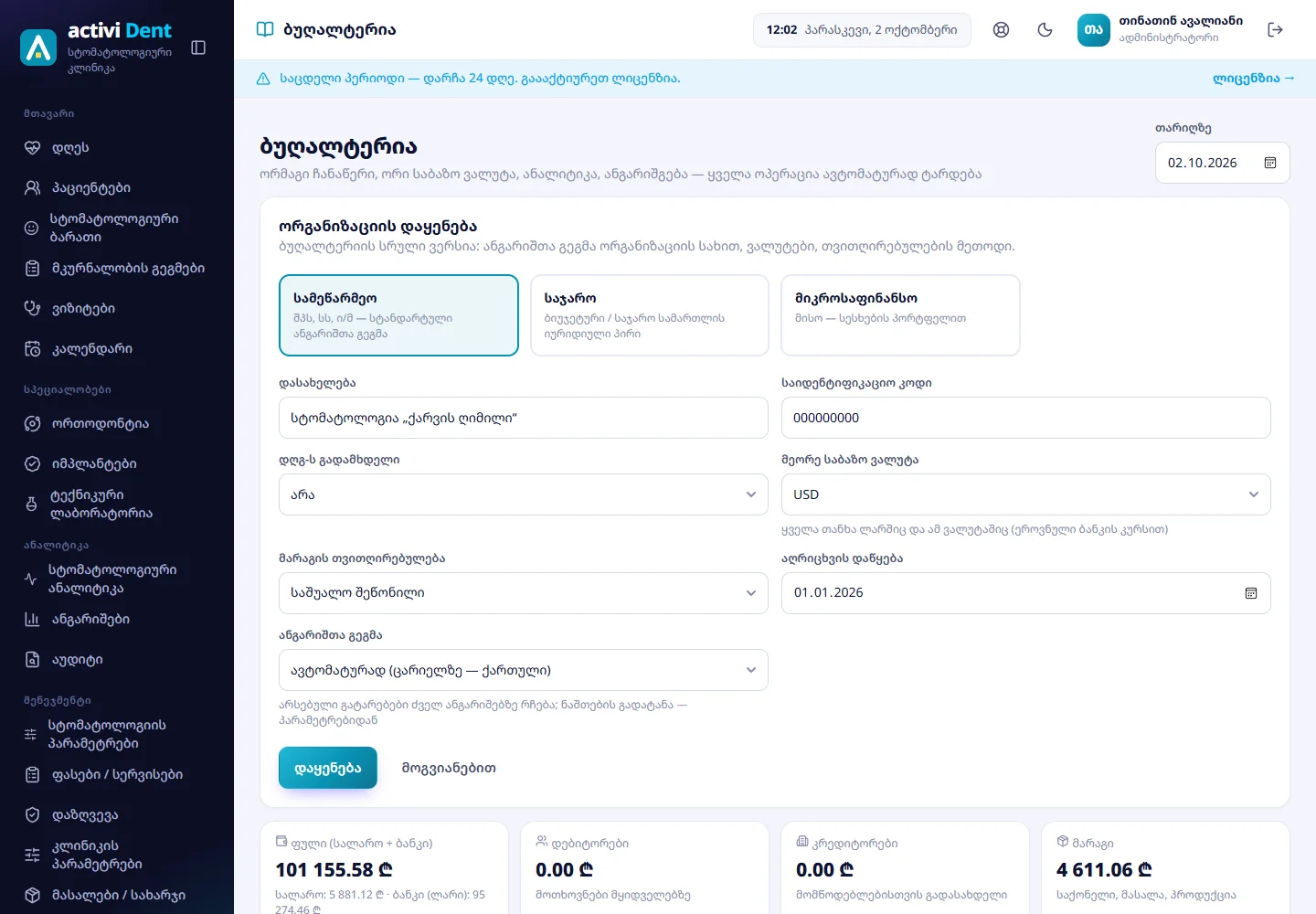Open calendar icon in აღრიცხვის დაწყება field
Viewport: 1316px width, 914px height.
[1250, 593]
